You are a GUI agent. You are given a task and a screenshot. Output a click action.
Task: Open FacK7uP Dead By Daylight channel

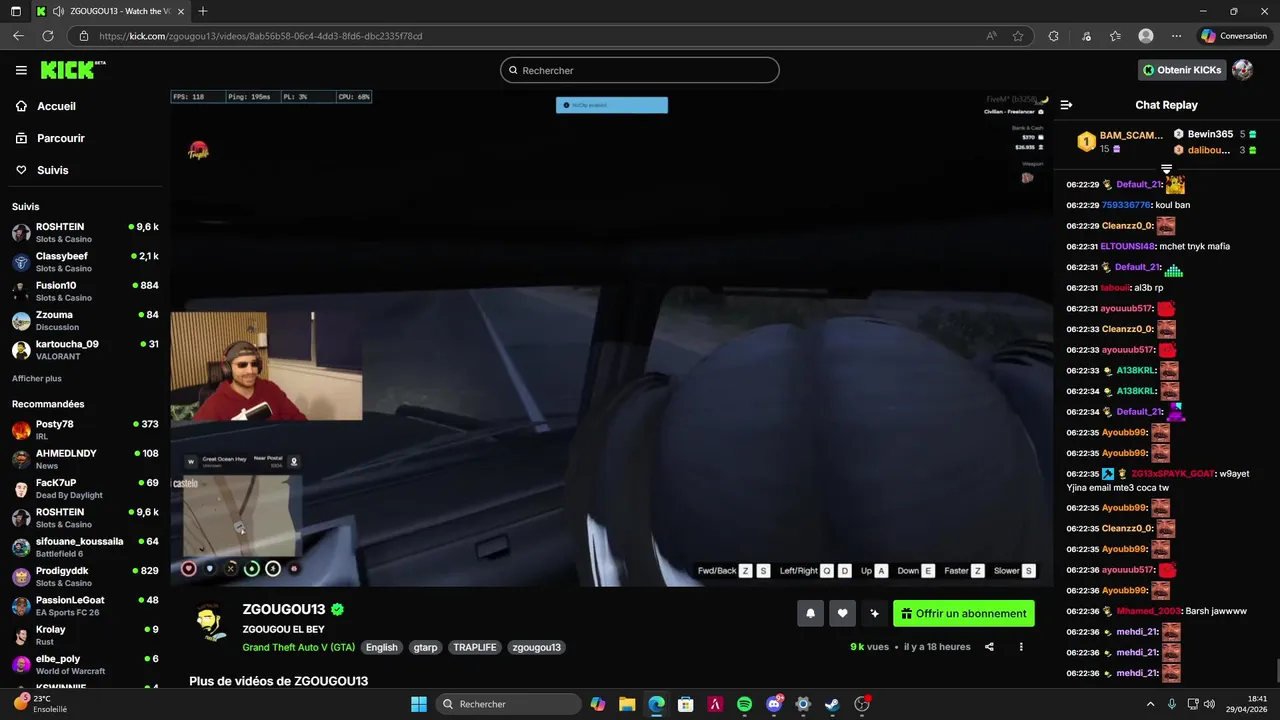coord(84,488)
